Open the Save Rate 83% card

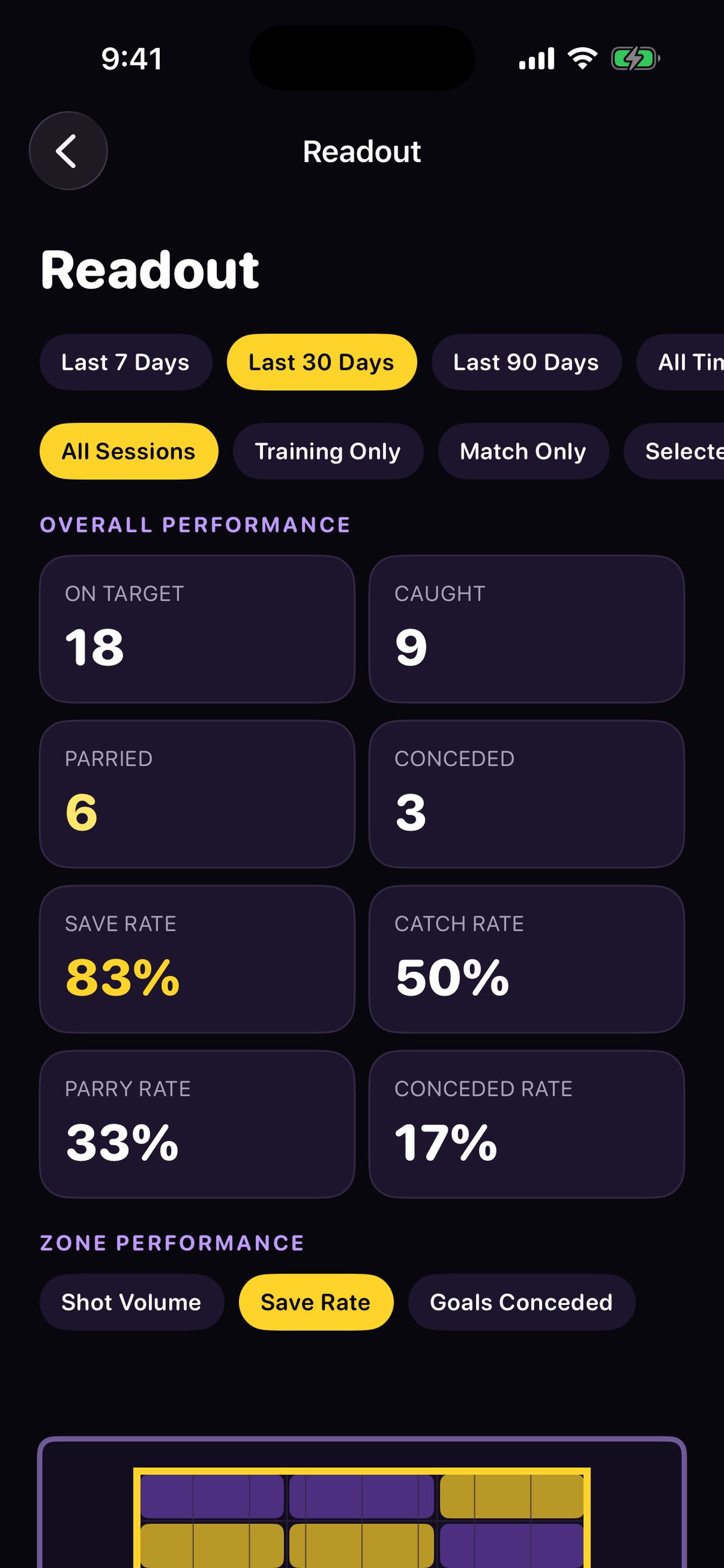(197, 960)
